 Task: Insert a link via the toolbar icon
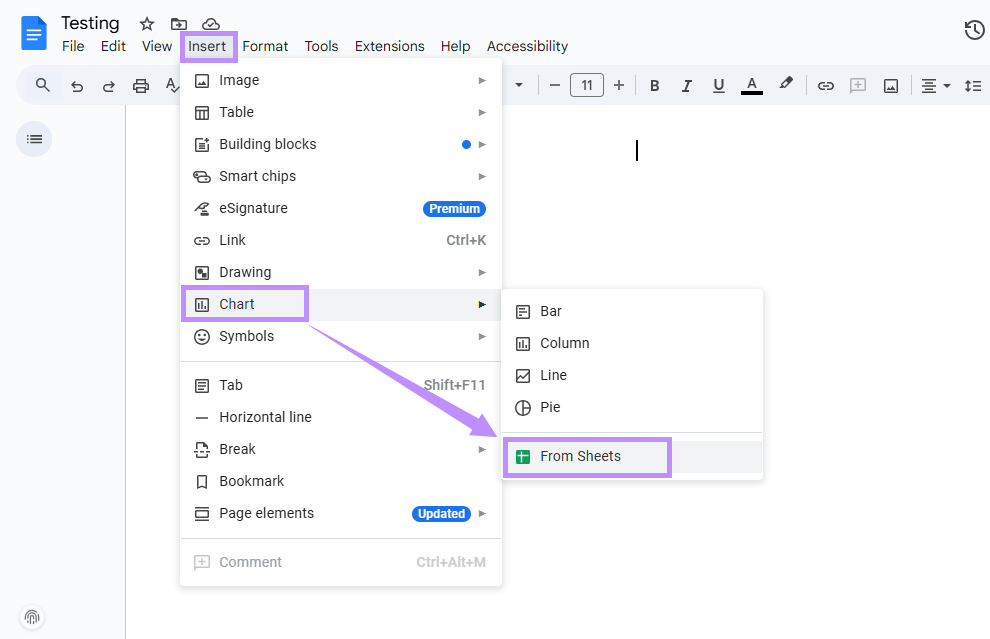[x=826, y=85]
